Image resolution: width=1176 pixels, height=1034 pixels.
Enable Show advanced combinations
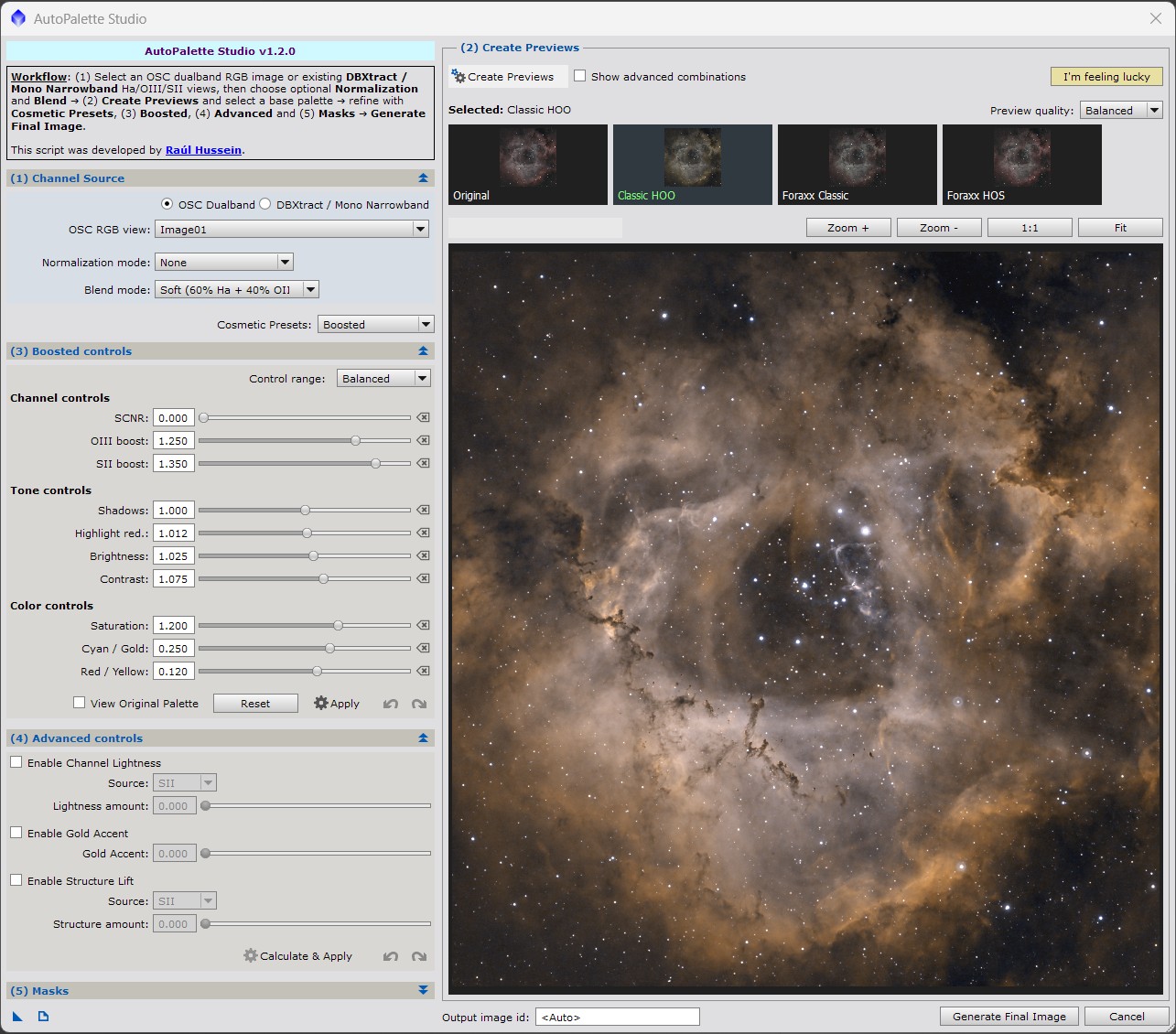580,76
